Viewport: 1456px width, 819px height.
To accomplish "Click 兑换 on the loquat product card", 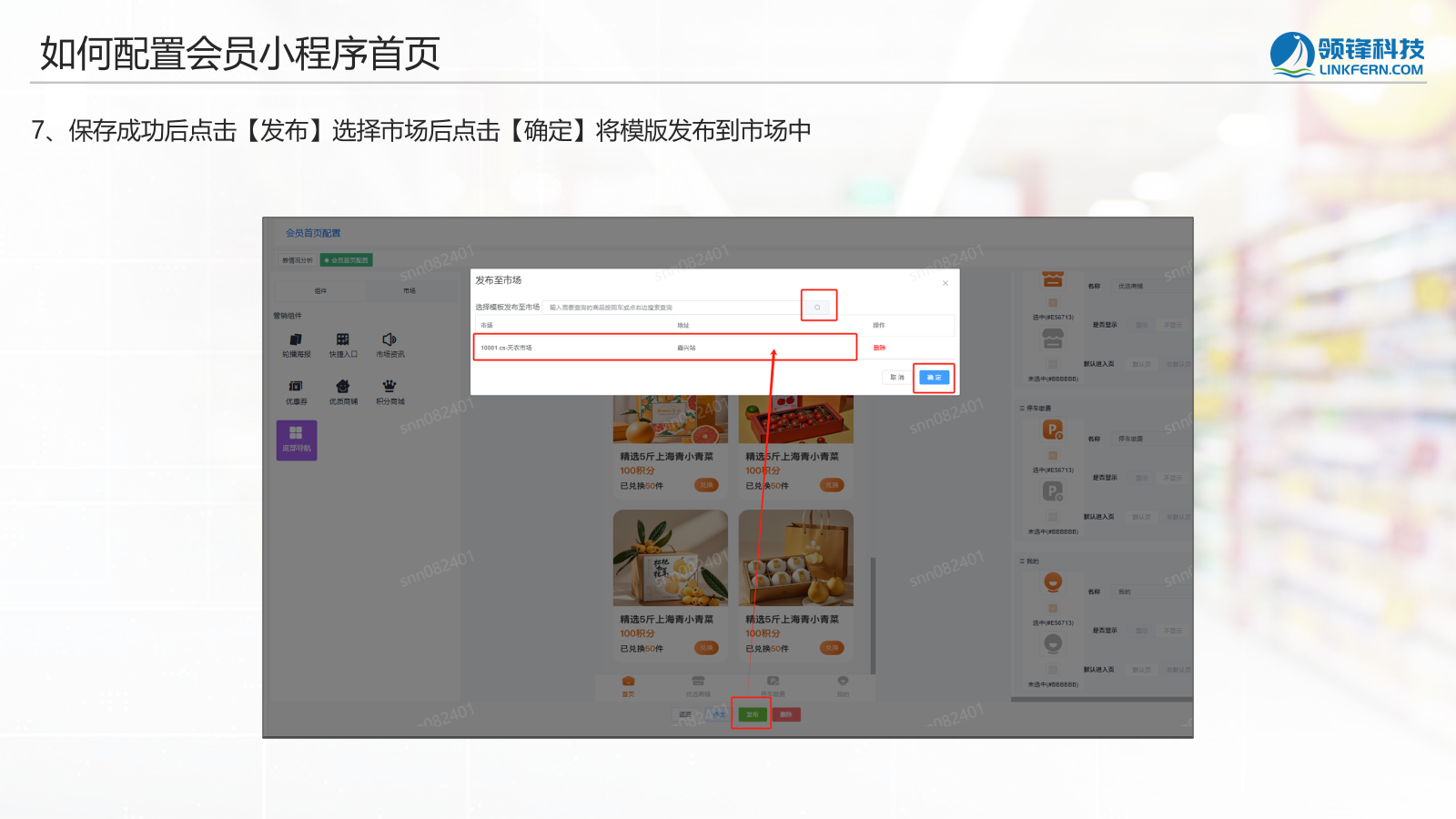I will pyautogui.click(x=706, y=648).
